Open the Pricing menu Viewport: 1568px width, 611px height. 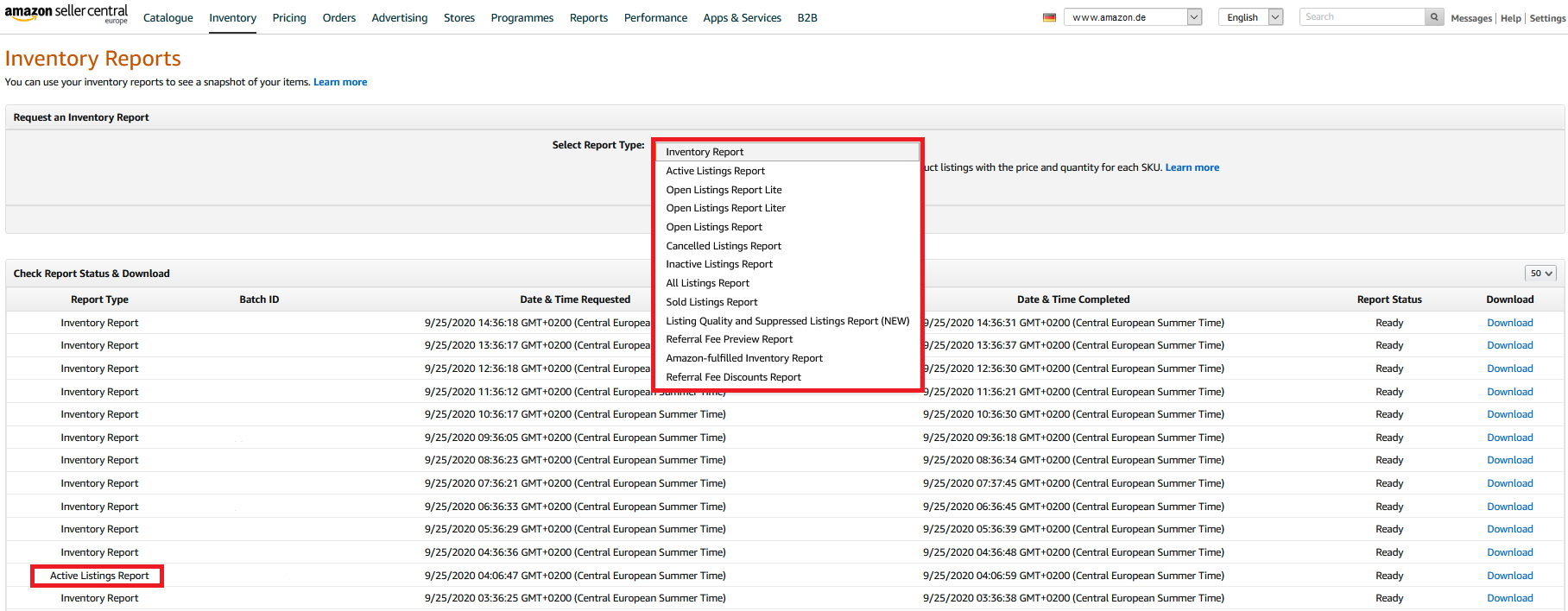tap(289, 18)
